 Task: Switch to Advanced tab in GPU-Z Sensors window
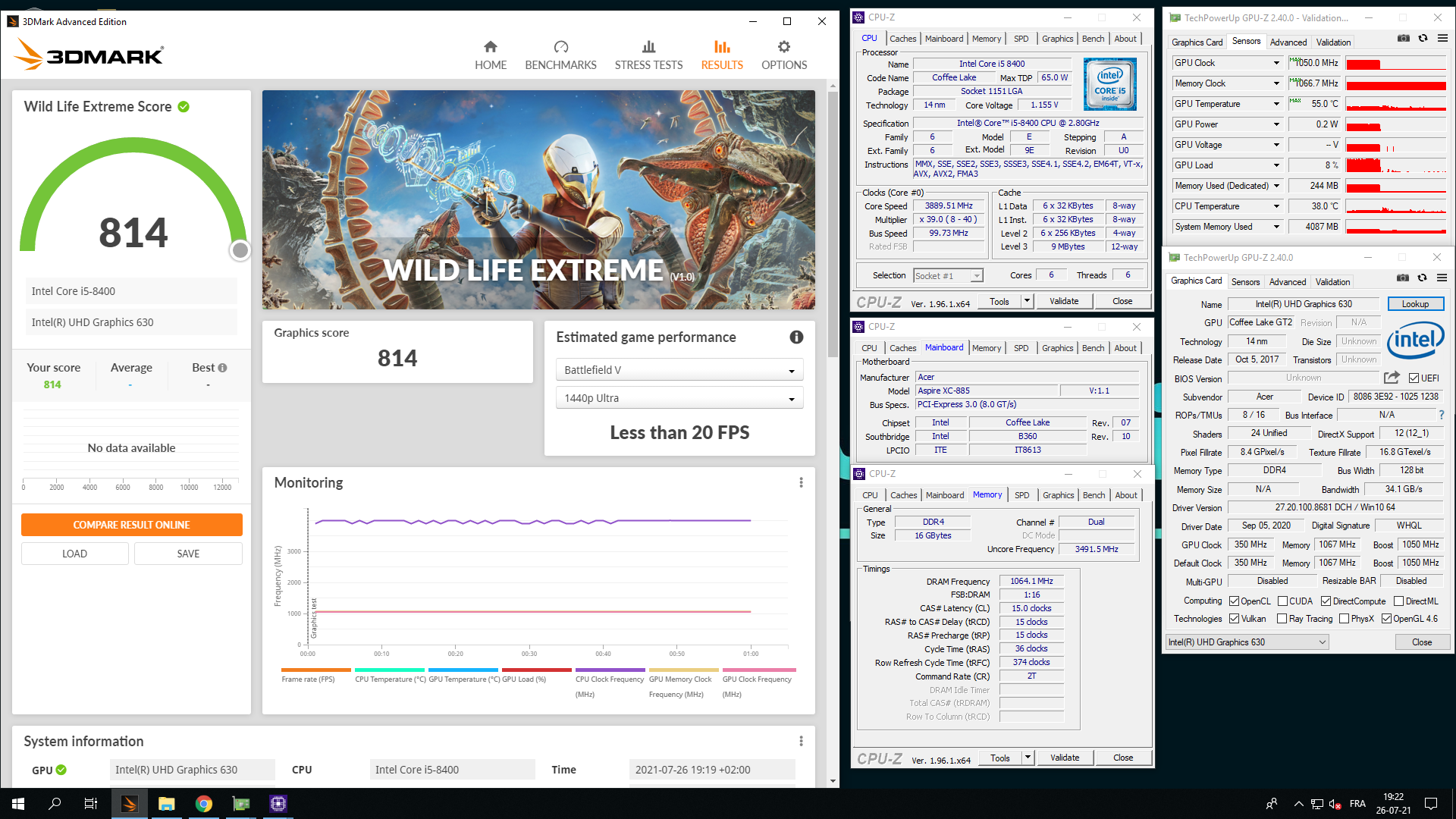tap(1288, 42)
